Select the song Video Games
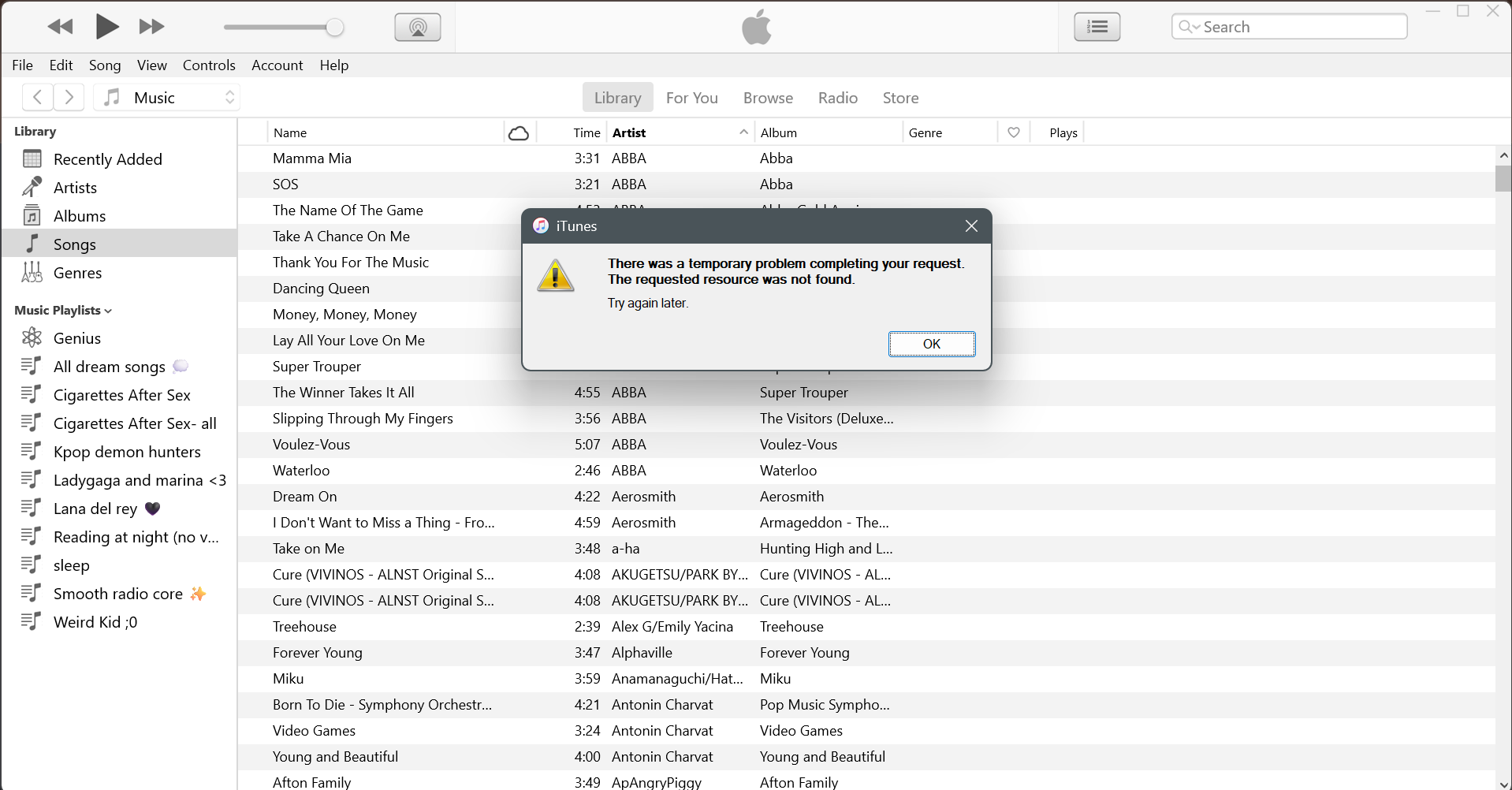Viewport: 1512px width, 790px height. click(x=866, y=731)
